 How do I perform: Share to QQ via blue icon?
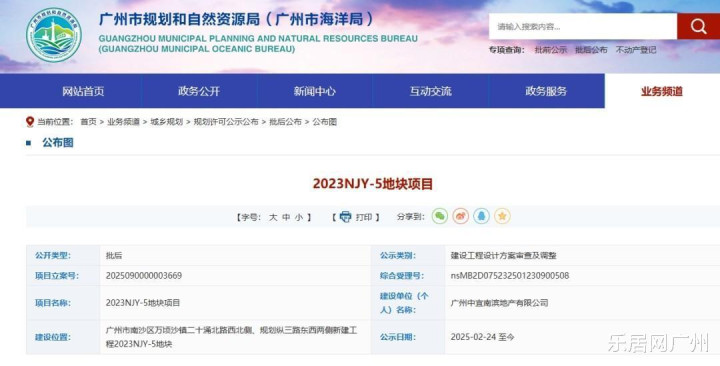coord(481,216)
